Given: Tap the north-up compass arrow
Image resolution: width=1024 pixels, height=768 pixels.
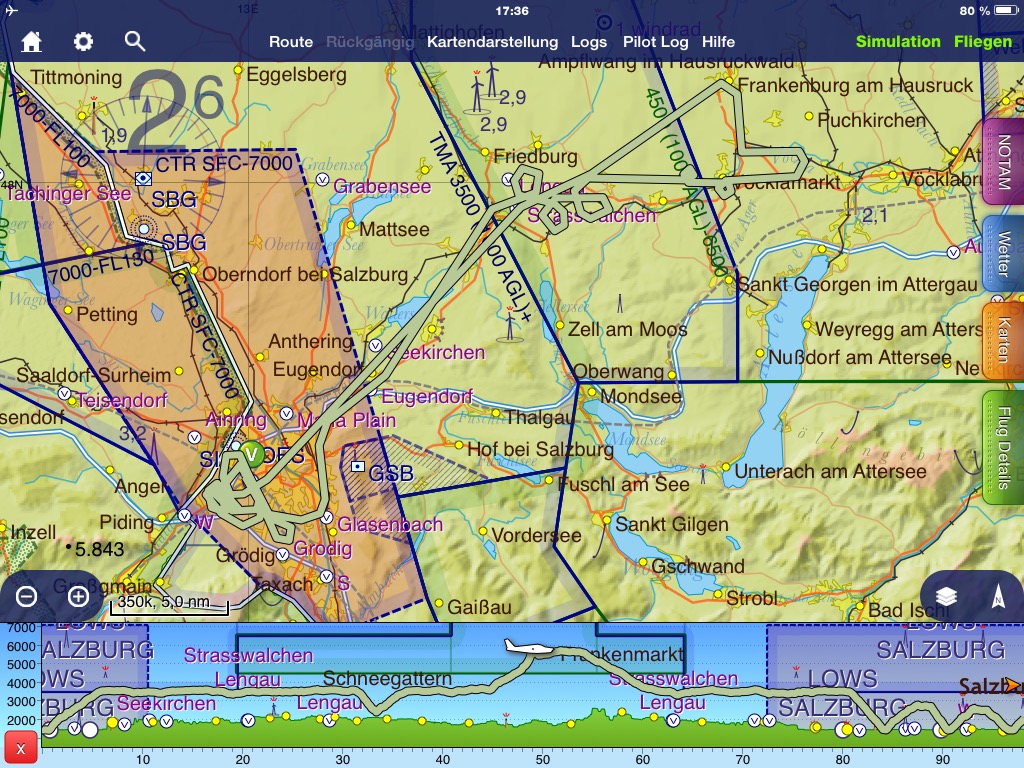Looking at the screenshot, I should pos(997,597).
